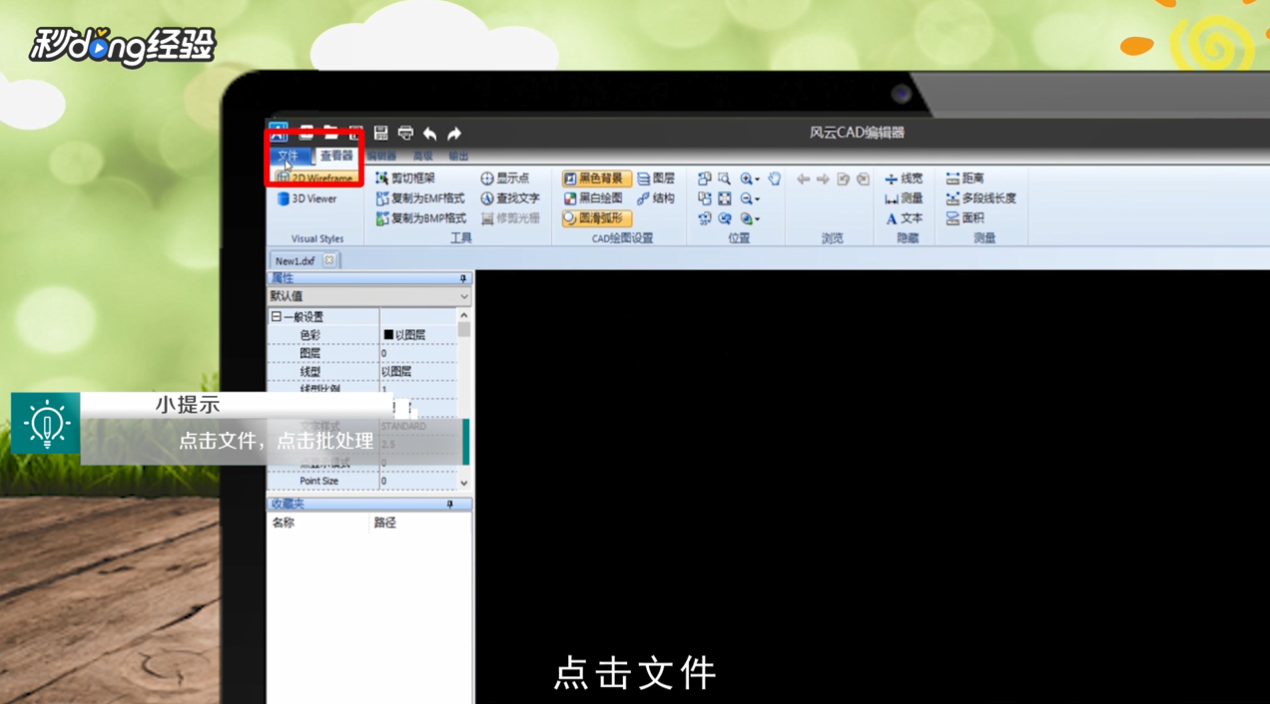Open the 结构 structure panel
This screenshot has width=1270, height=704.
coord(656,198)
